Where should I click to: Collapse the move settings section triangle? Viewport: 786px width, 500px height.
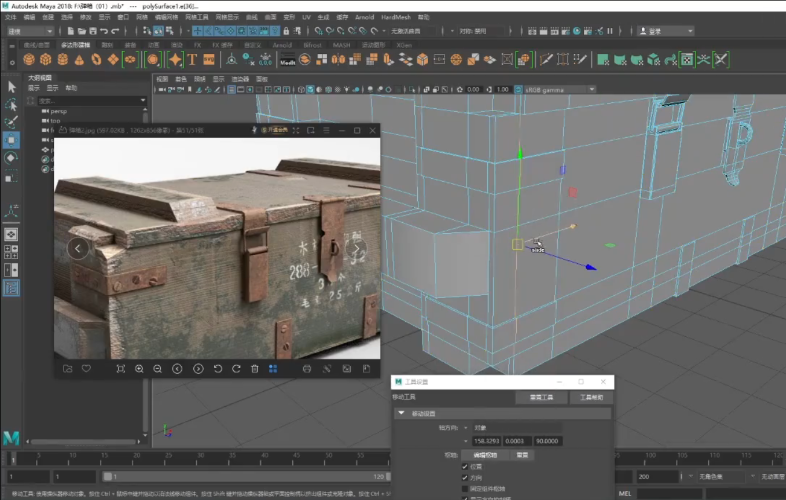coord(402,413)
